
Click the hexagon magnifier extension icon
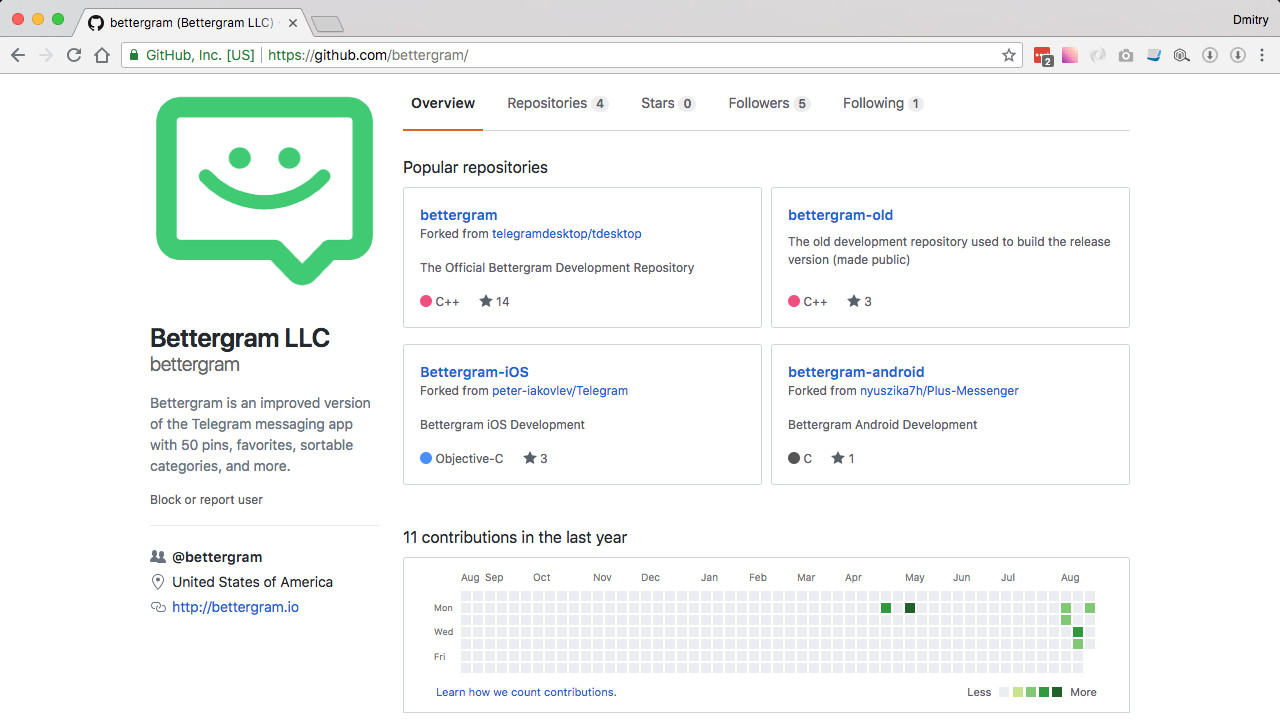(x=1181, y=55)
